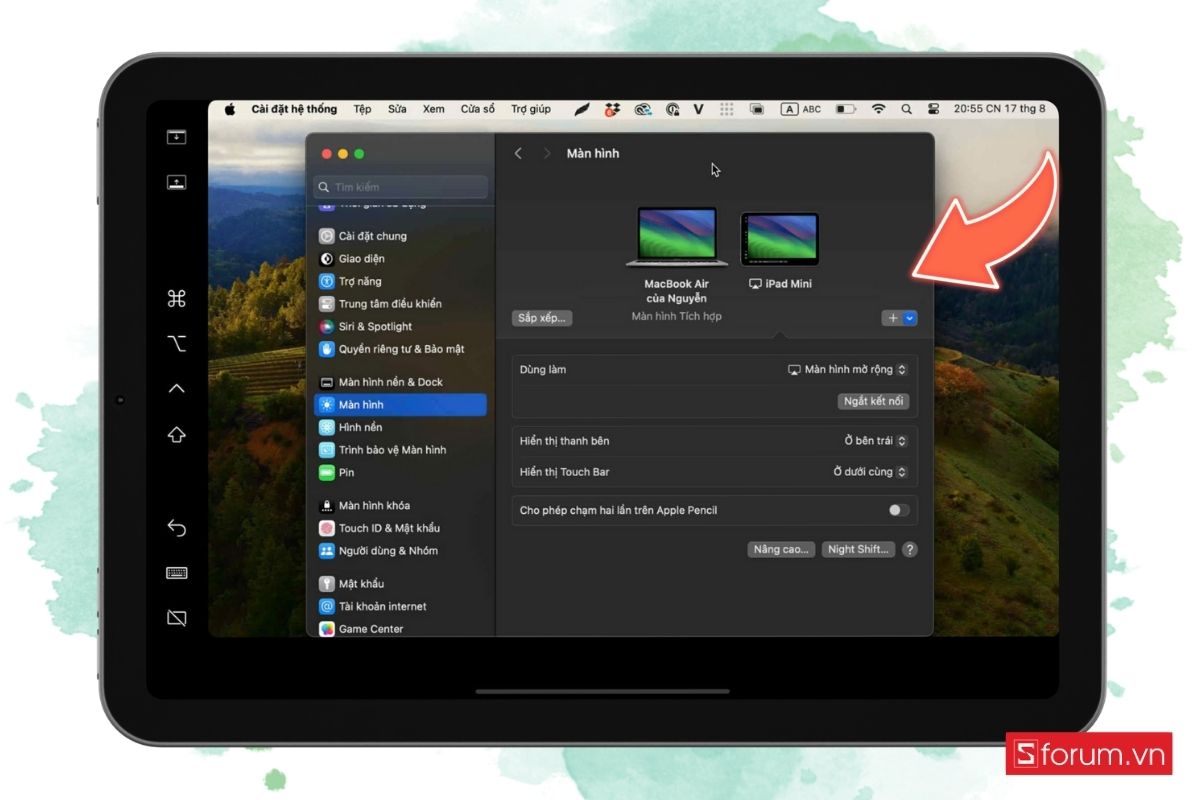Open Hiển thị Touch Bar dropdown

[870, 472]
